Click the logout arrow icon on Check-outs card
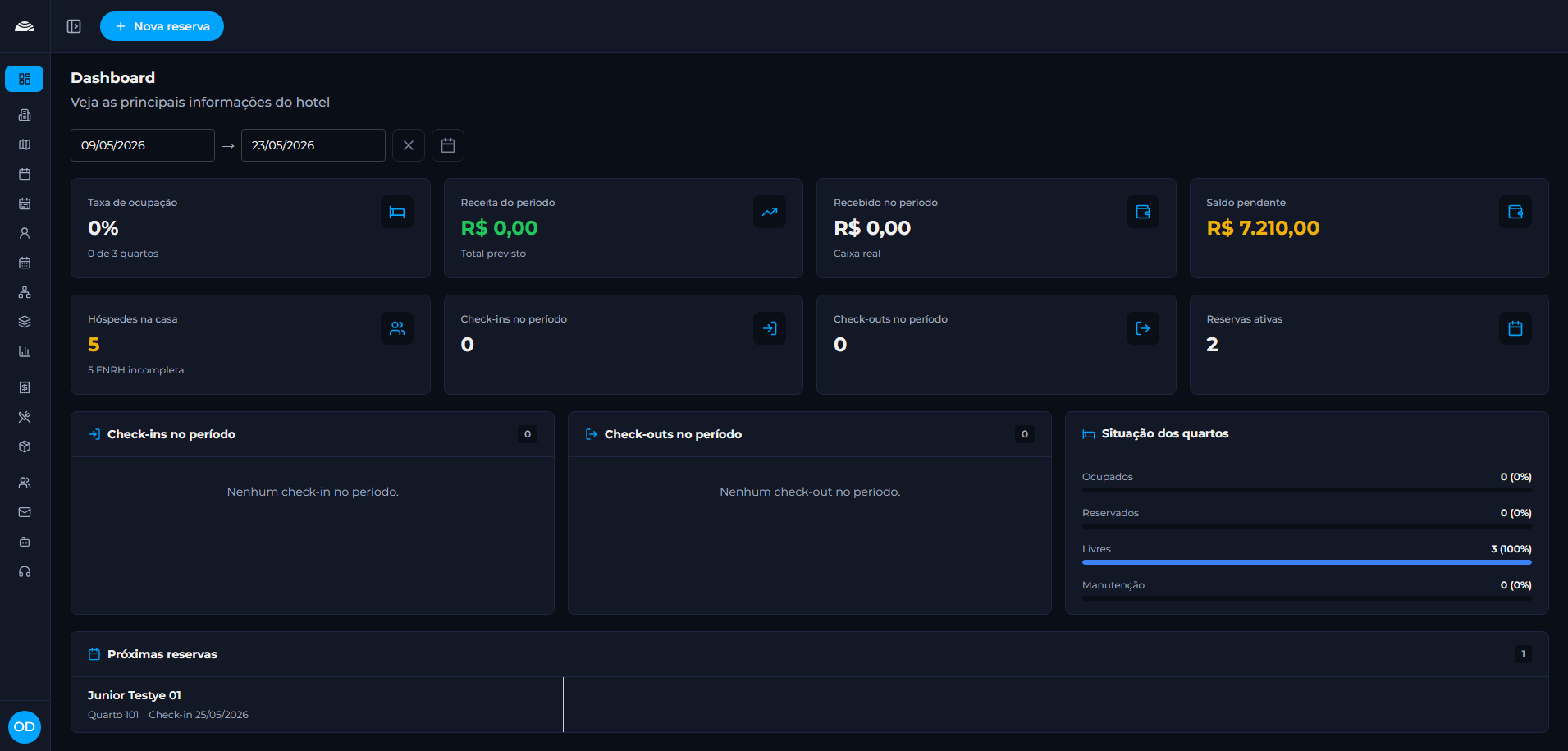The image size is (1568, 751). (1143, 328)
